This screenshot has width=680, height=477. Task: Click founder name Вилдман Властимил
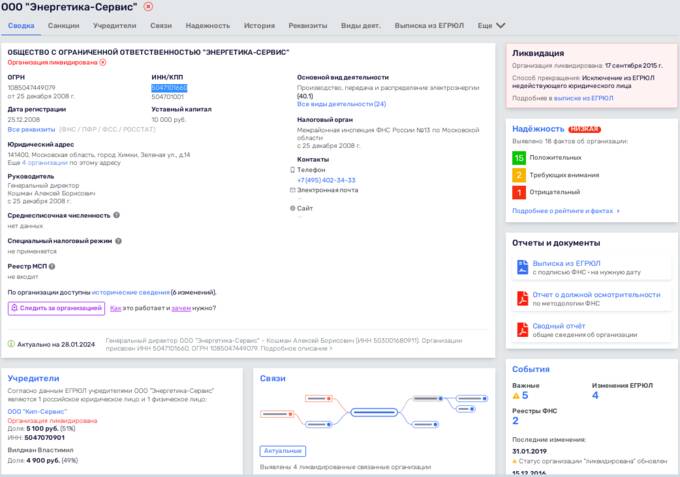pos(40,450)
